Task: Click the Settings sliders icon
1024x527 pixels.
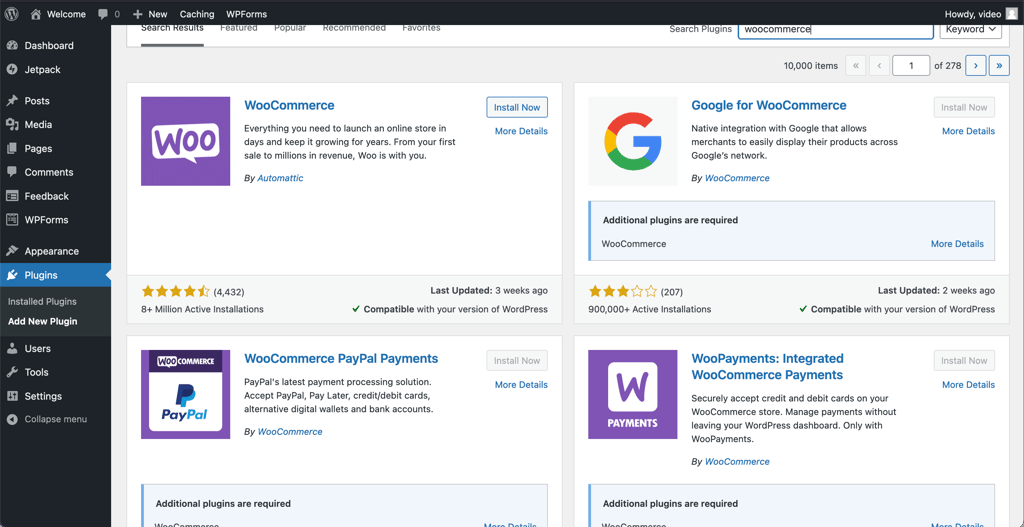Action: click(x=12, y=396)
